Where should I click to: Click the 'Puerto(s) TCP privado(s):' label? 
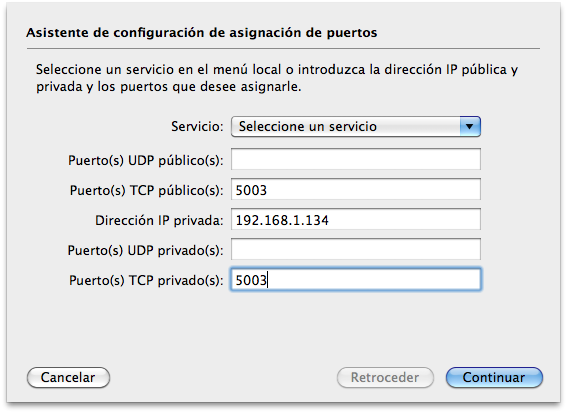(x=146, y=281)
